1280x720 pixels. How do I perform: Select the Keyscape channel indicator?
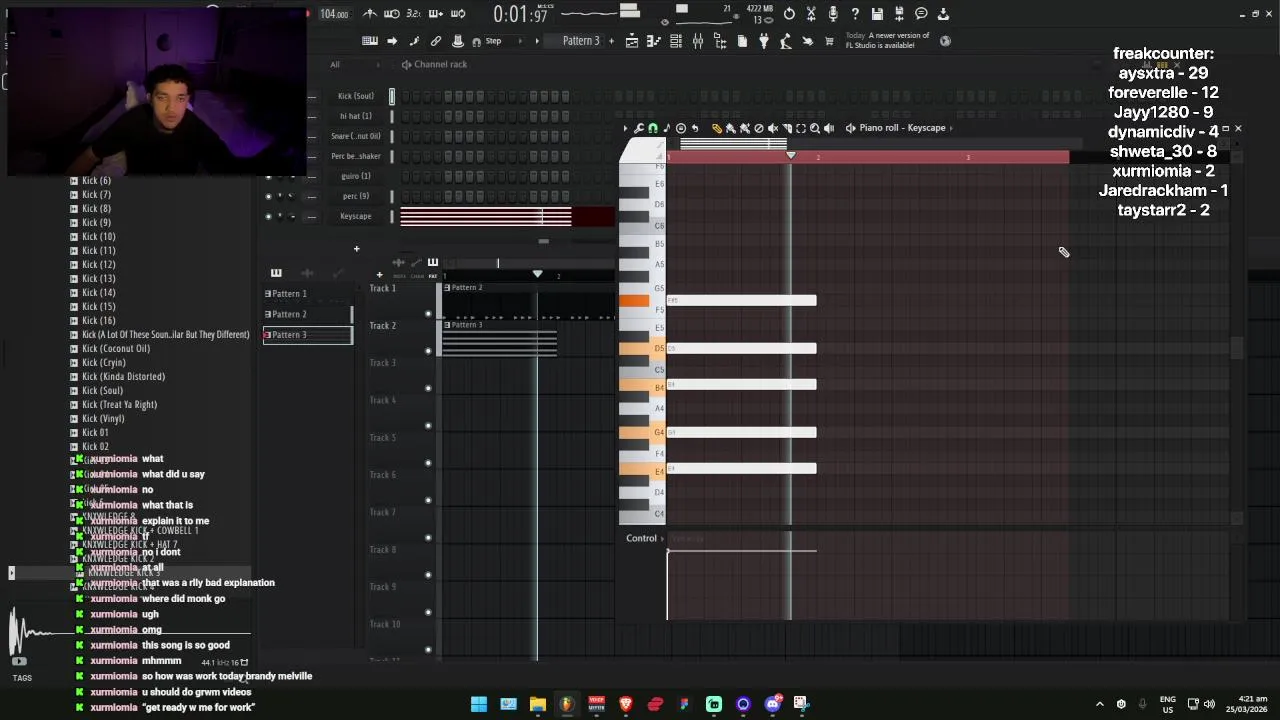392,216
